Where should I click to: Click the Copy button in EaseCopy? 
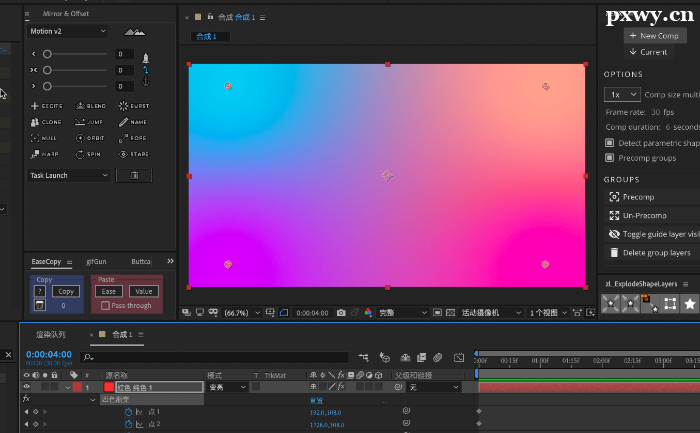[66, 291]
